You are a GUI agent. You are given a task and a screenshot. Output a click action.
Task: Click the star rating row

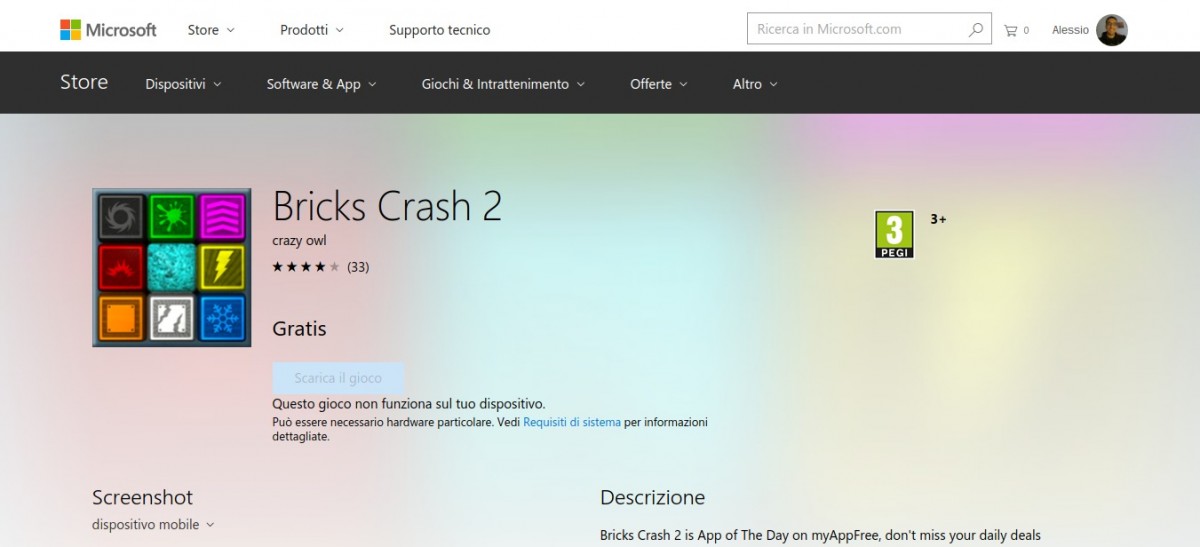[306, 267]
